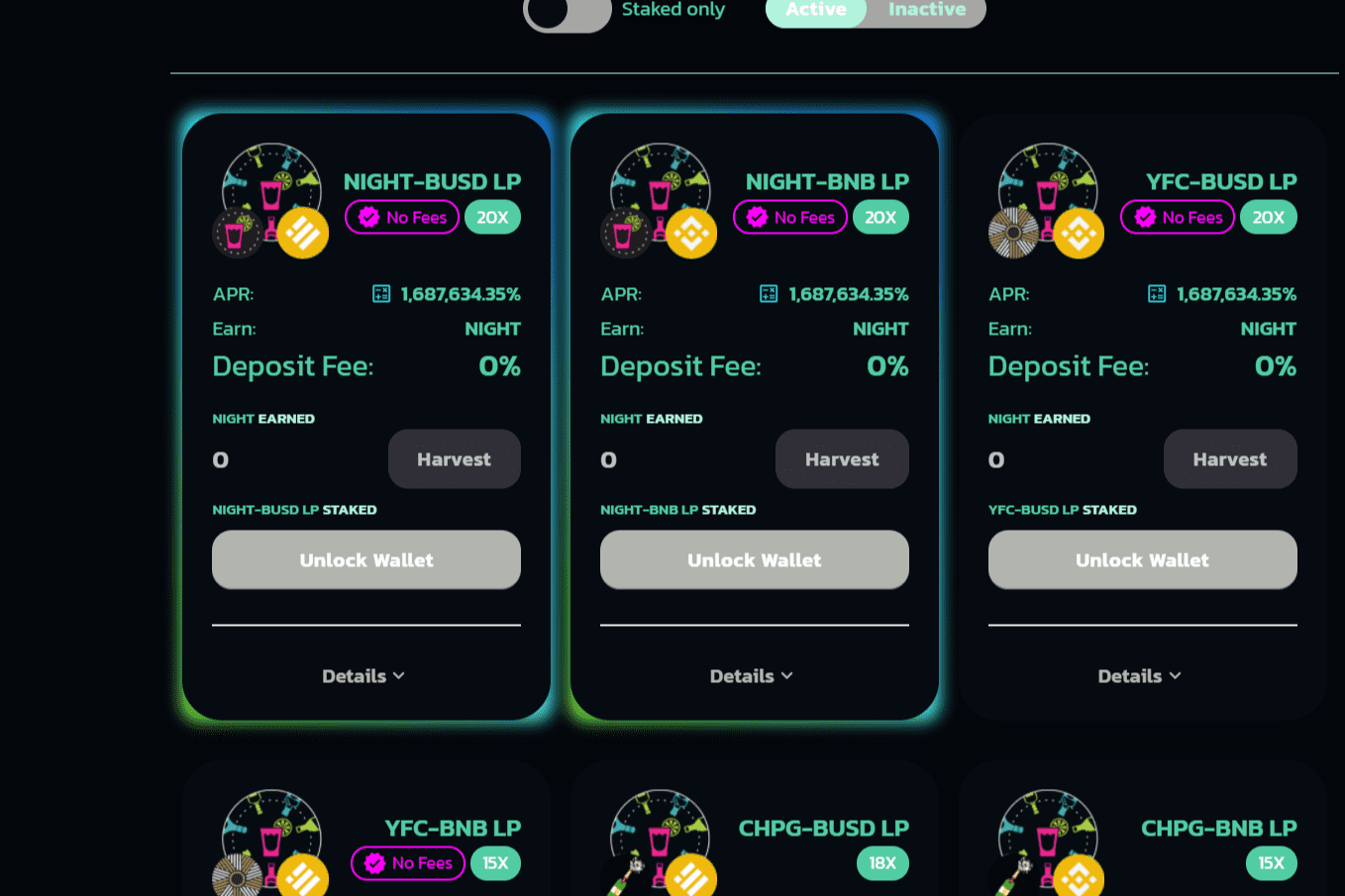Expand Details for NIGHT-BUSD LP

(x=363, y=676)
